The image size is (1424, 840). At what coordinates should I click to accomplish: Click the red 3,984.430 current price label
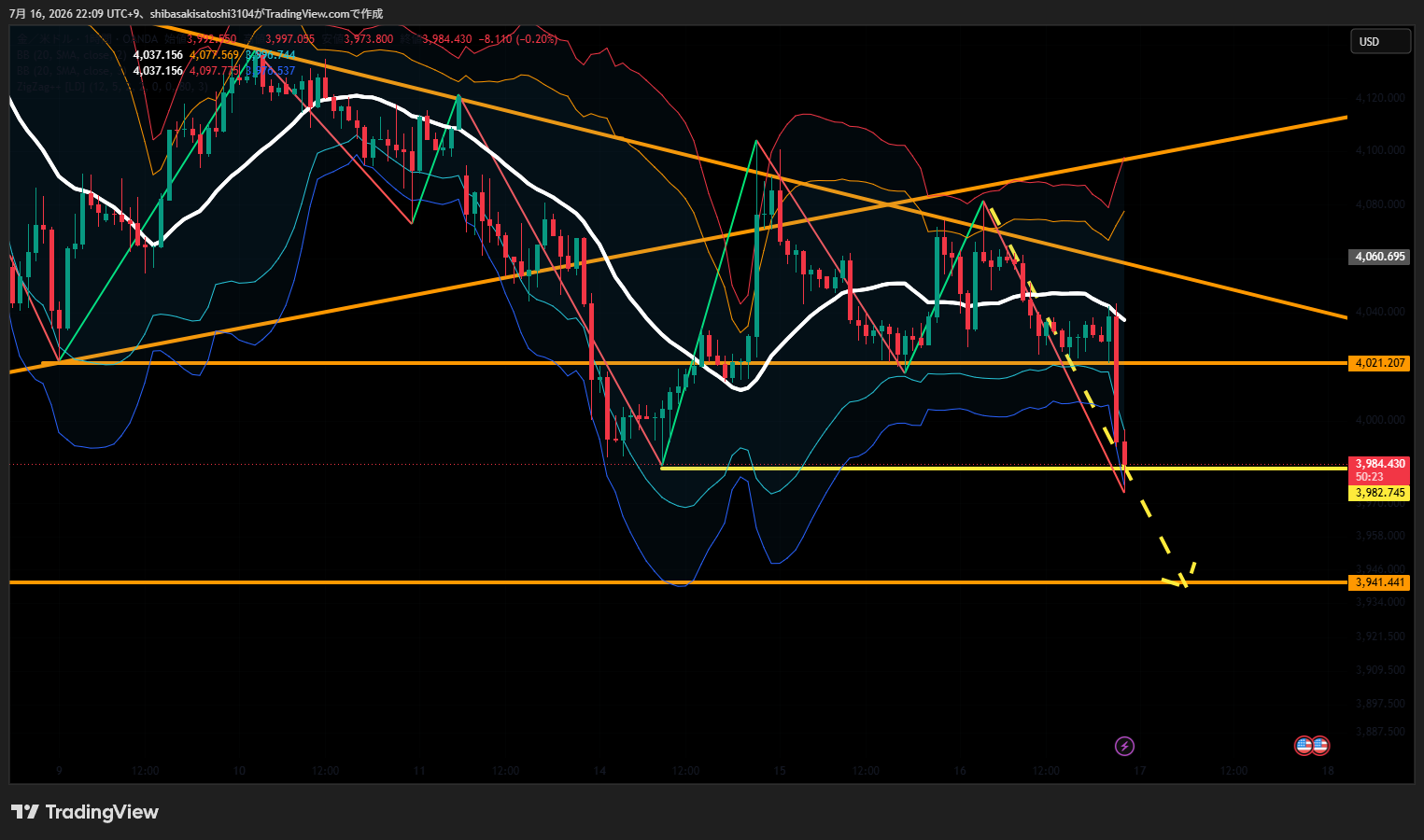point(1379,469)
